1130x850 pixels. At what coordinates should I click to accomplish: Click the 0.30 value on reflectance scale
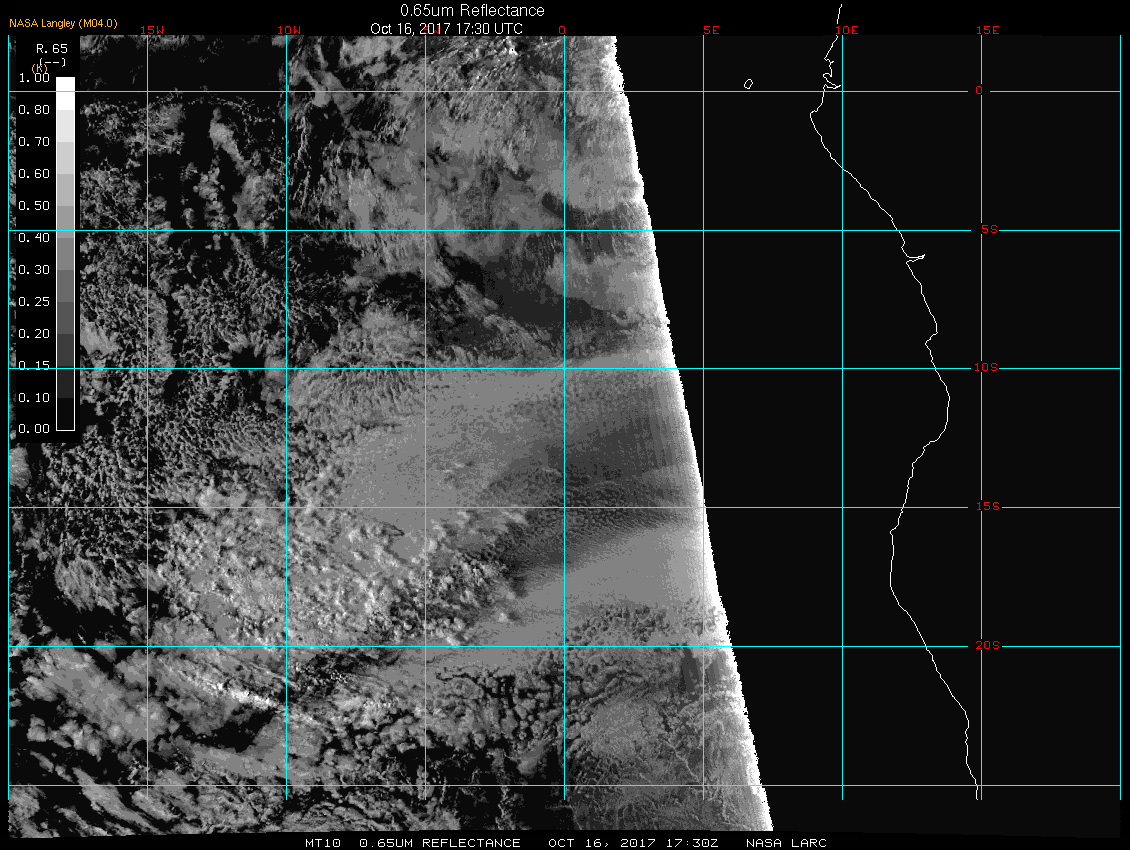pyautogui.click(x=34, y=270)
